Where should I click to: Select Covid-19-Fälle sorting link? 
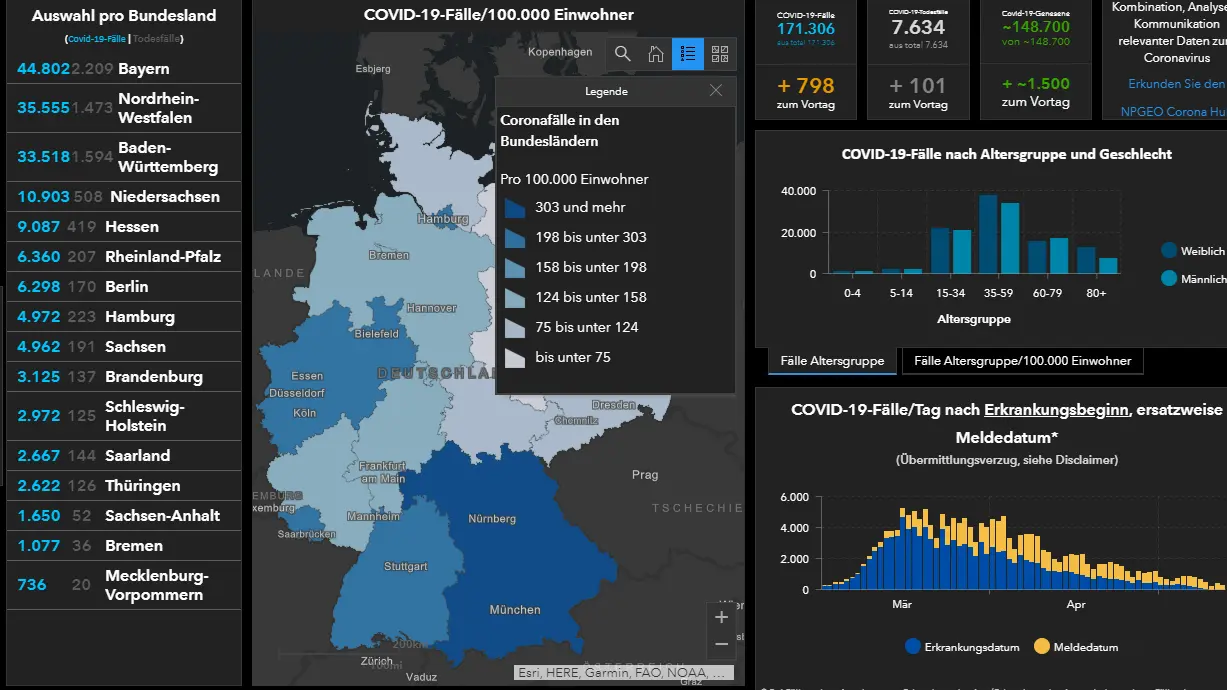pyautogui.click(x=96, y=39)
